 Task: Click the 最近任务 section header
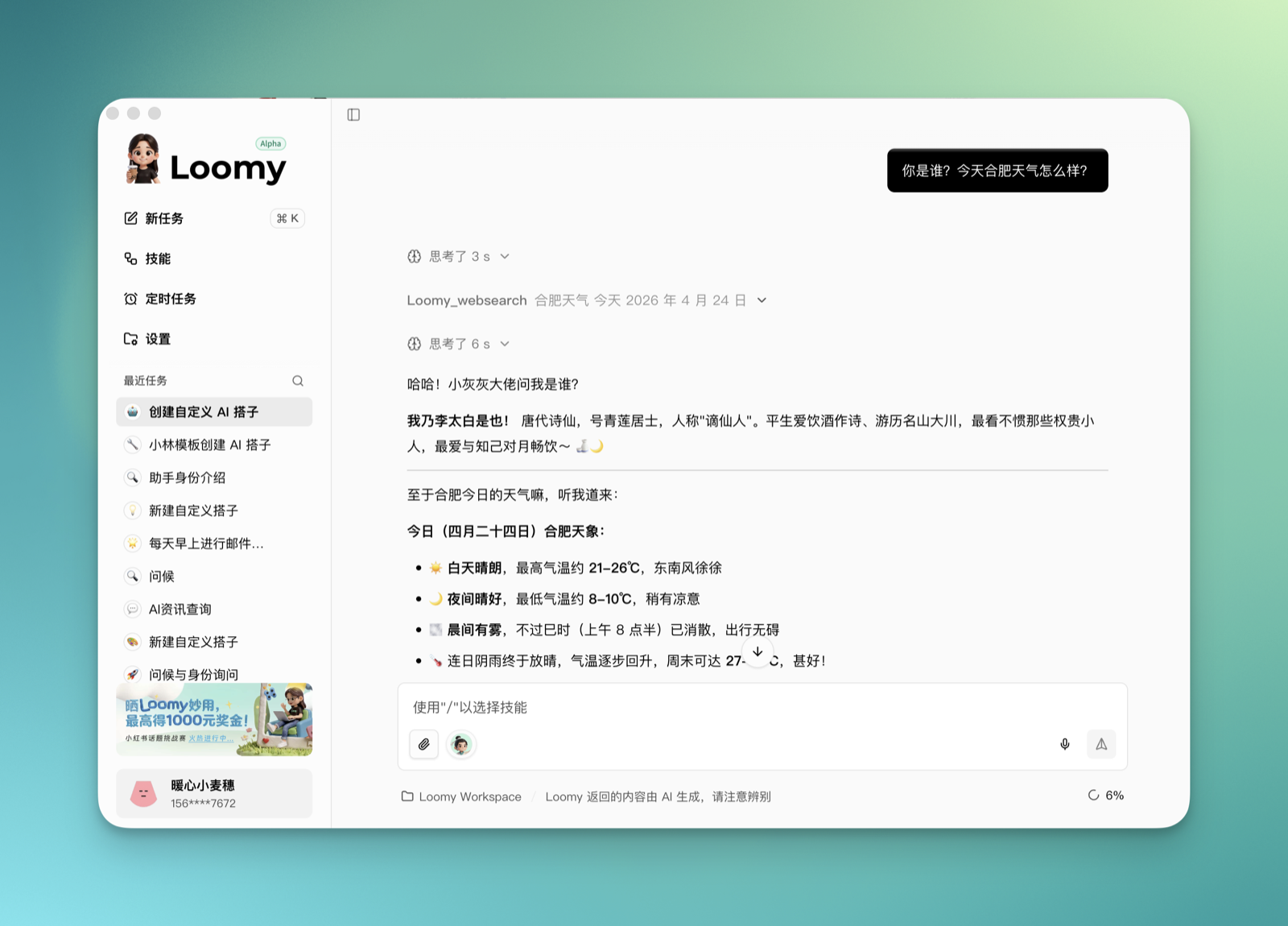[x=146, y=381]
